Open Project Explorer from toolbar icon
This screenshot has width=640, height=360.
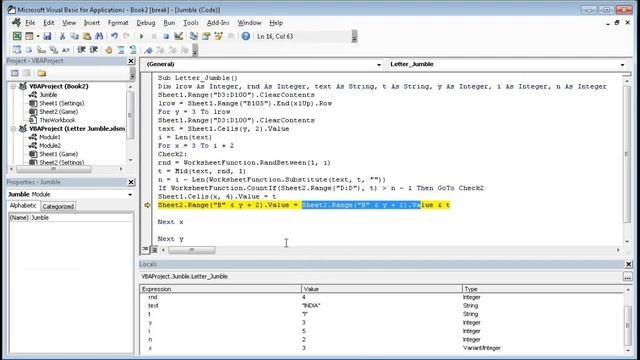point(194,36)
